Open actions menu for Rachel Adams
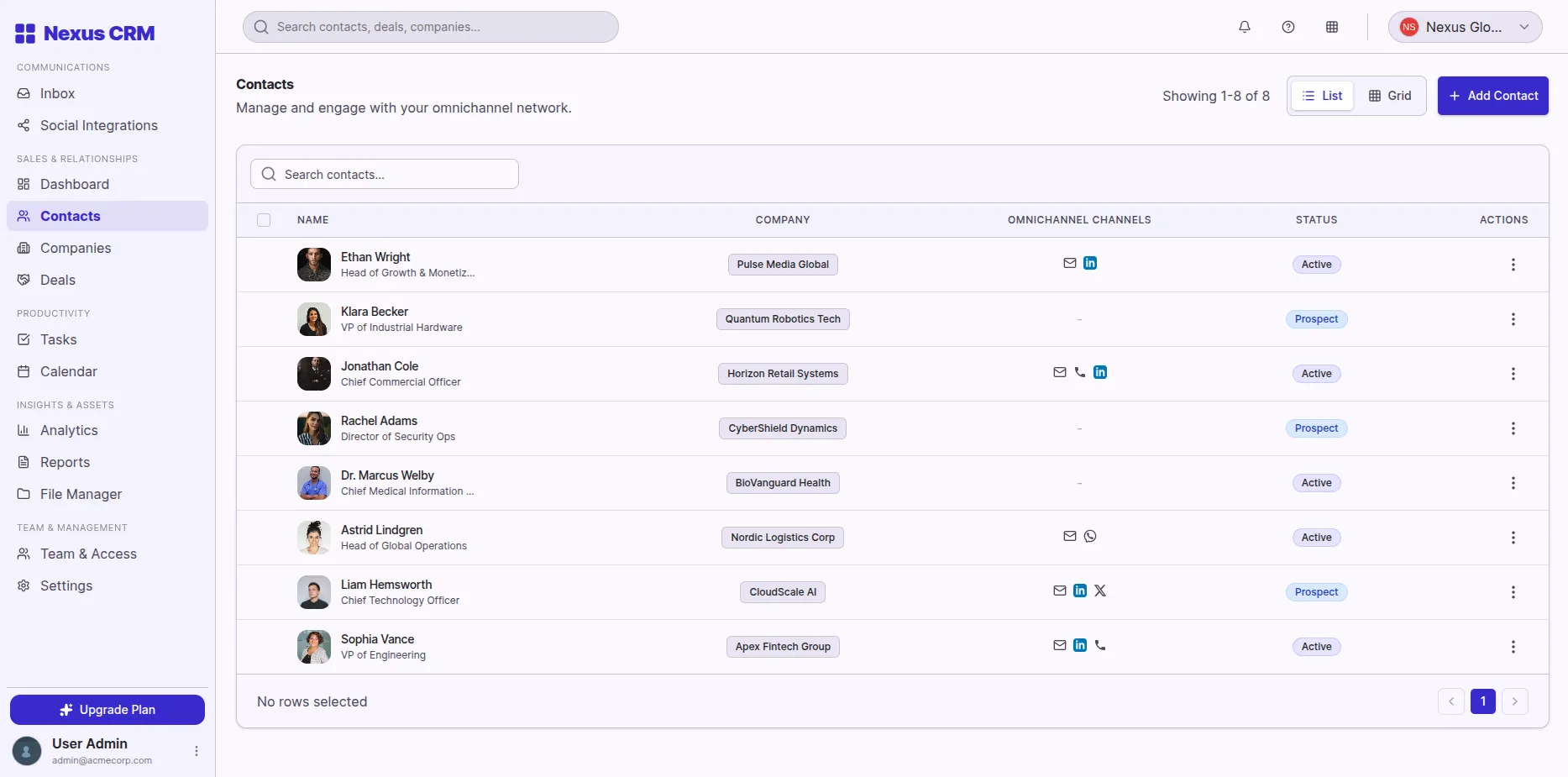This screenshot has width=1568, height=777. [x=1513, y=428]
